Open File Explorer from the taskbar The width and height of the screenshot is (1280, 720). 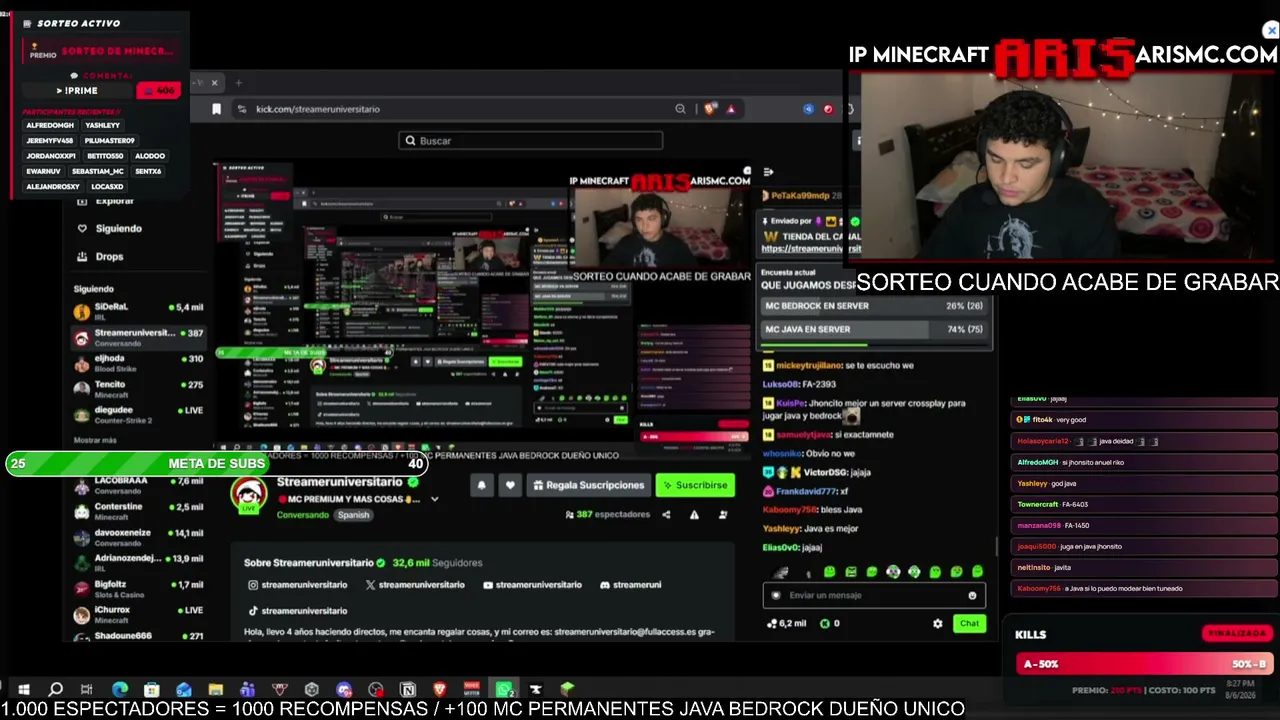(x=215, y=689)
